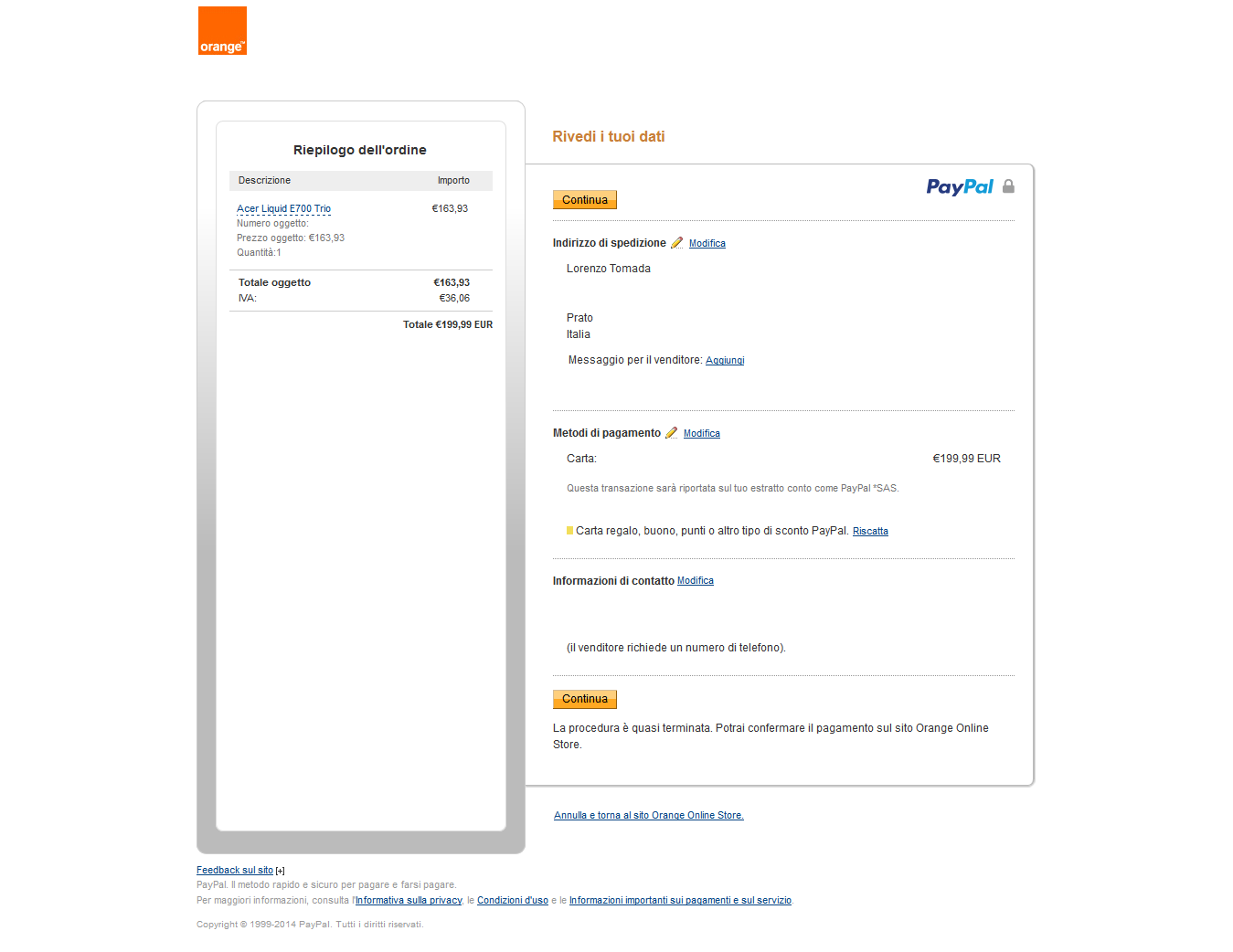The width and height of the screenshot is (1233, 952).
Task: Click the security padlock icon
Action: [x=1008, y=186]
